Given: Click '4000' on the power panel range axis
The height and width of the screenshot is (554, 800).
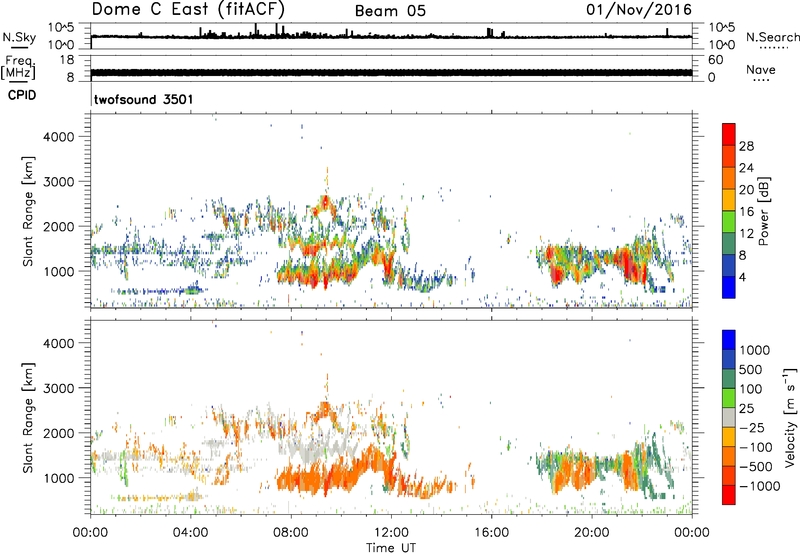Looking at the screenshot, I should (x=59, y=137).
